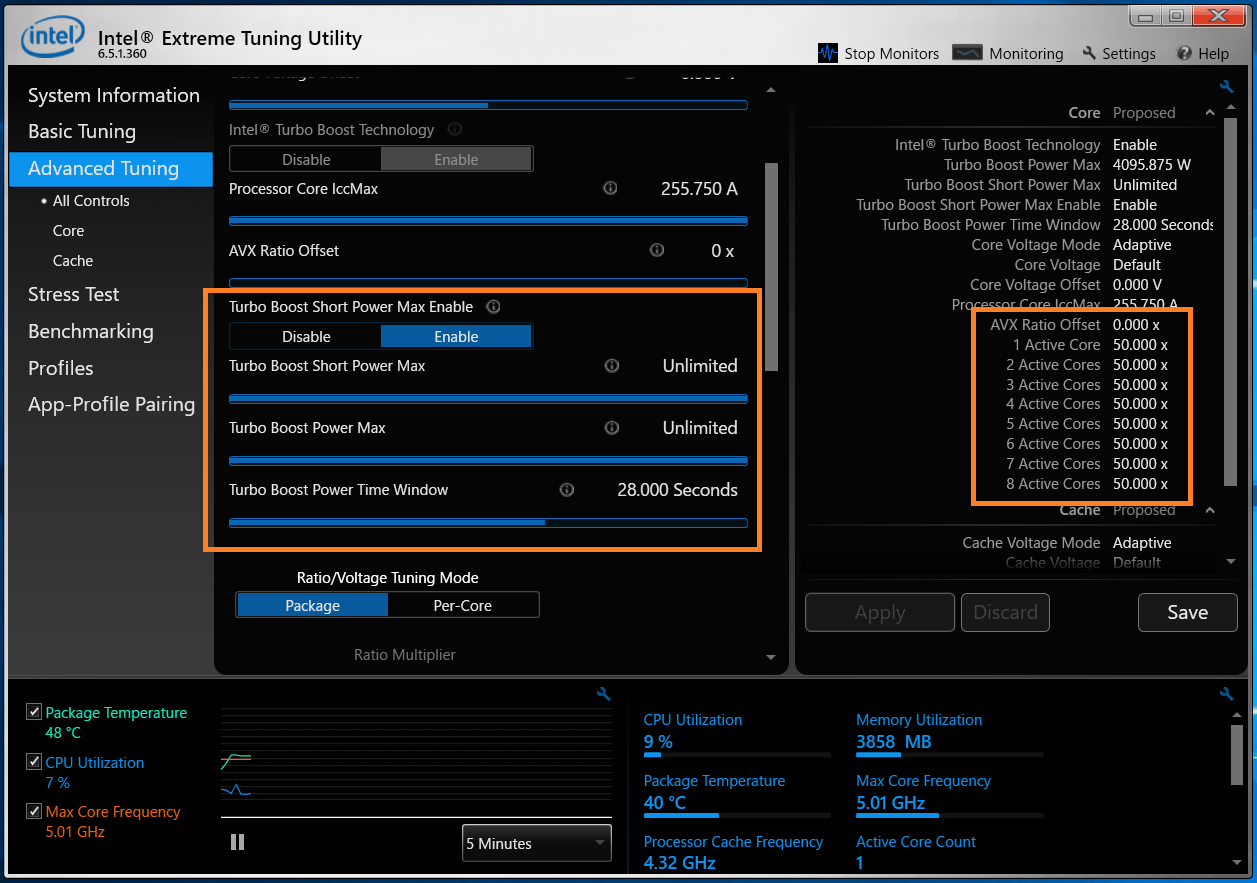The image size is (1257, 883).
Task: Click the 255.750 A Processor Core IccMax value
Action: click(x=699, y=189)
